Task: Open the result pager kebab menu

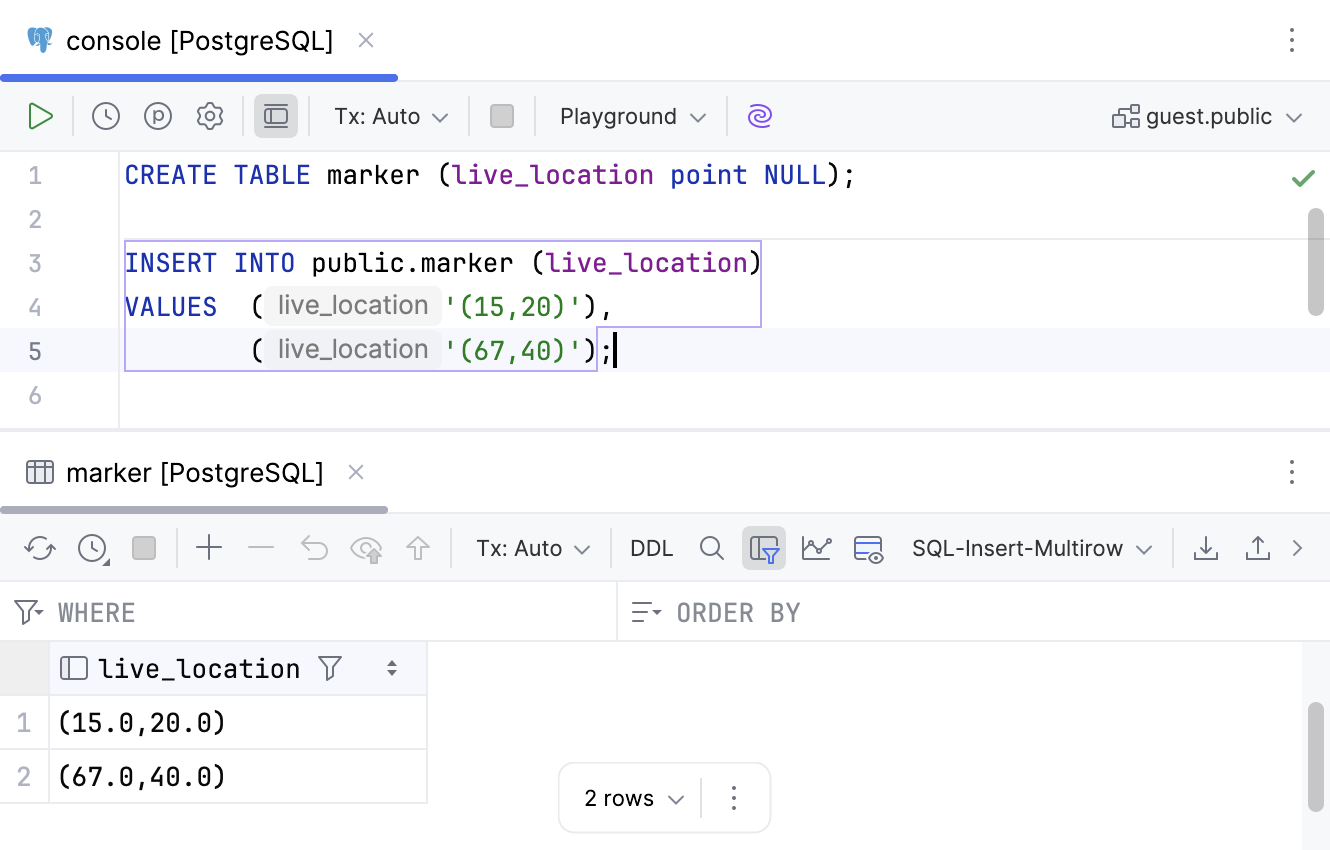Action: coord(734,798)
